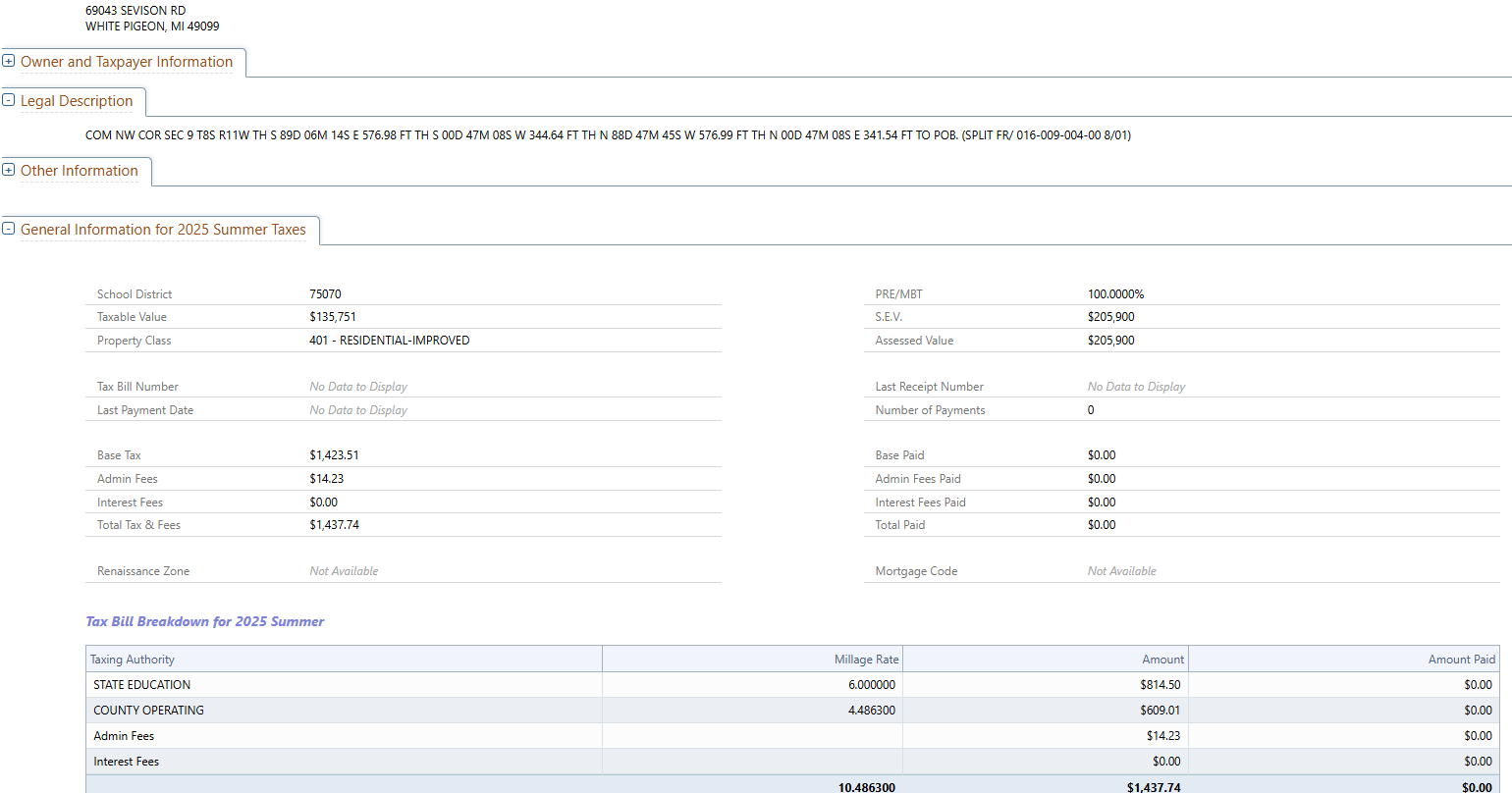Image resolution: width=1512 pixels, height=793 pixels.
Task: Click the Interest Fees table row
Action: tap(126, 762)
